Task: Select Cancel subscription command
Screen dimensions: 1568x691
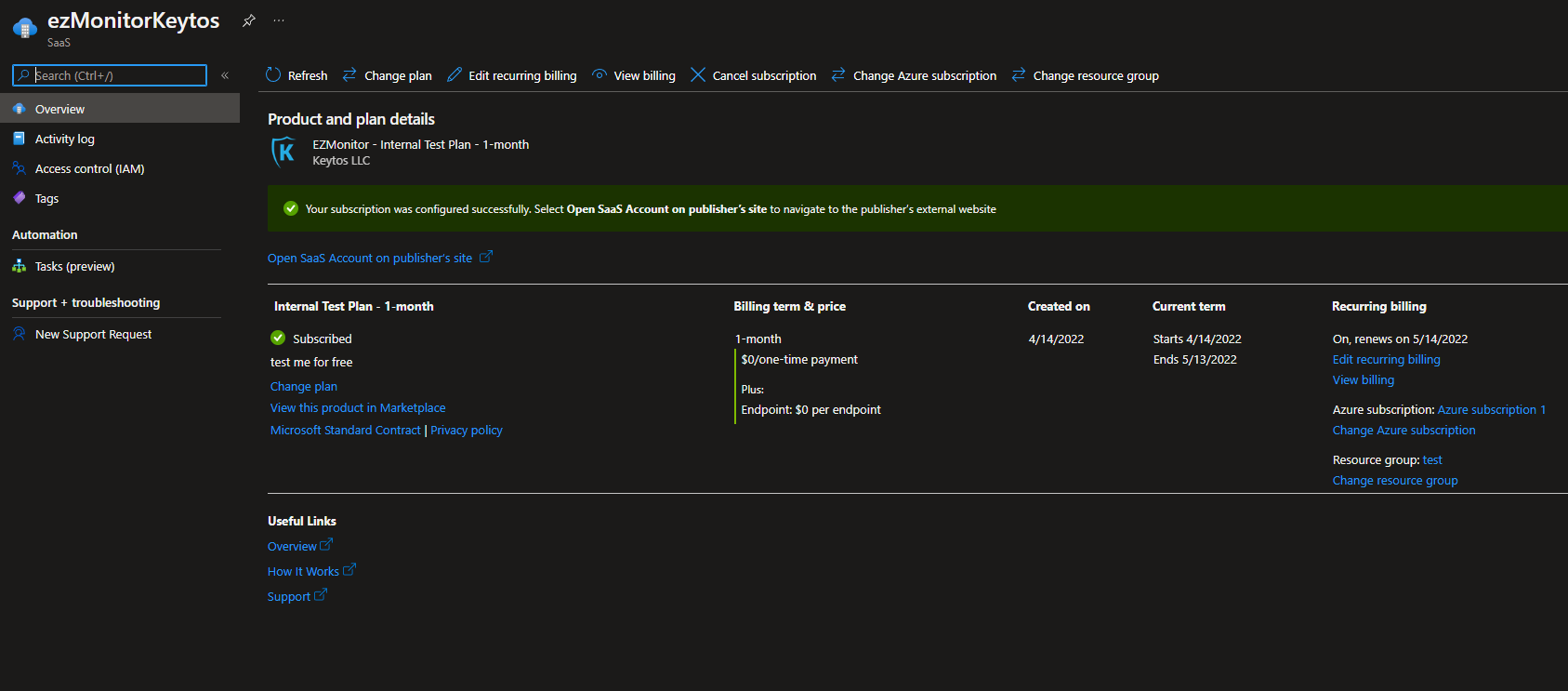Action: (x=764, y=75)
